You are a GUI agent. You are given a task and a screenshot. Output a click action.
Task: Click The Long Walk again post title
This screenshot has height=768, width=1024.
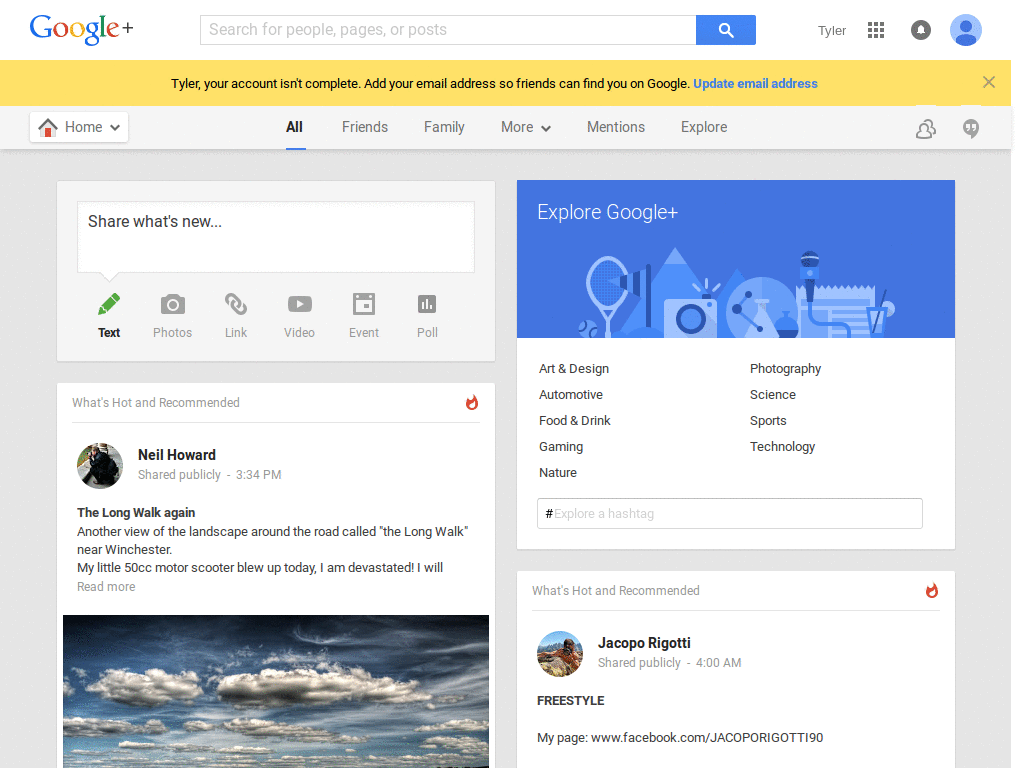pos(136,513)
